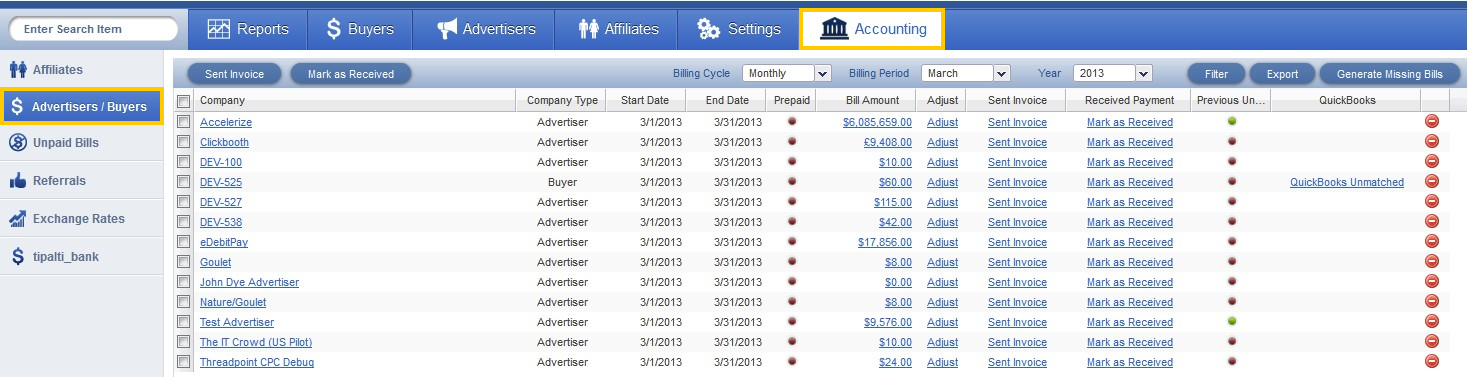The width and height of the screenshot is (1468, 377).
Task: Delete John Dye Advertiser row red icon
Action: point(1431,282)
